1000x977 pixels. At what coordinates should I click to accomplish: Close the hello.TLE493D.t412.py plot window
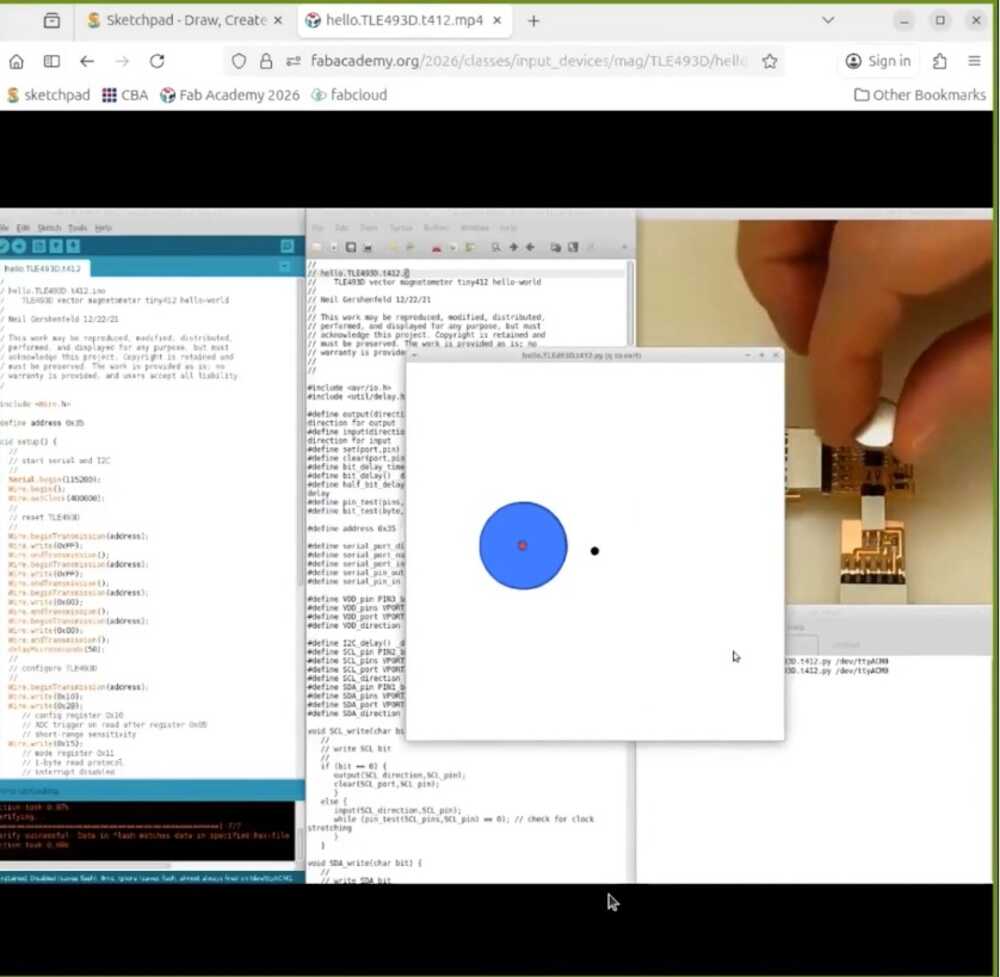click(x=776, y=355)
